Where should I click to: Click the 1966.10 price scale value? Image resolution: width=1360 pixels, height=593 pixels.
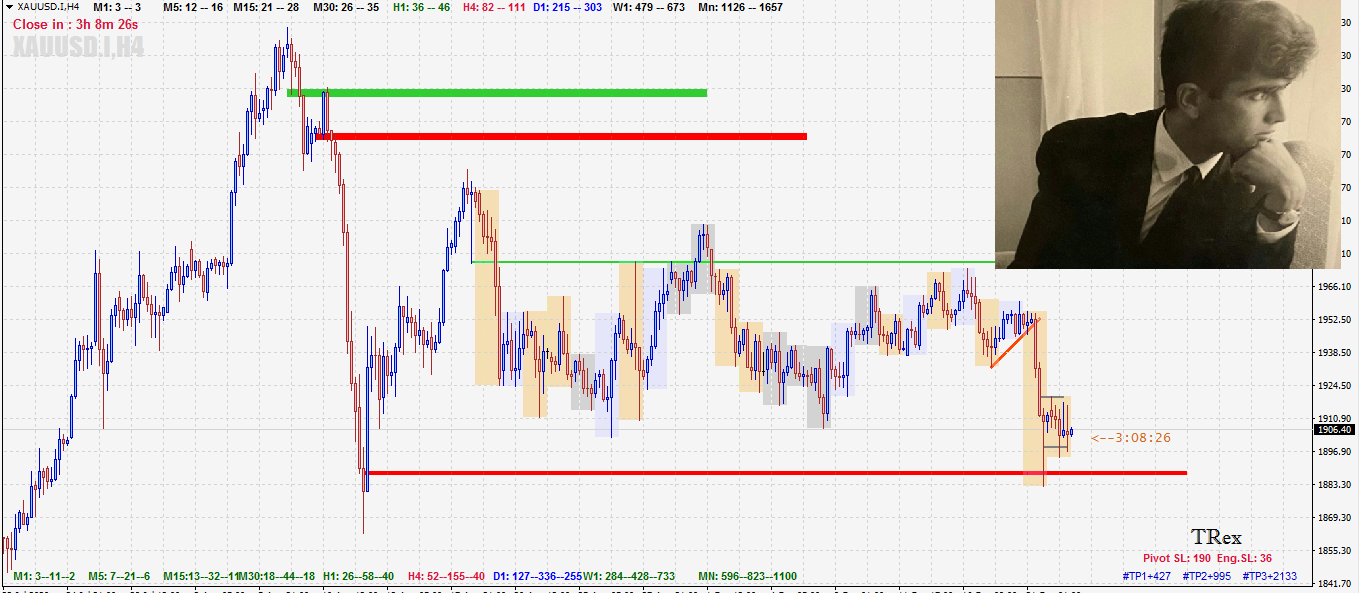click(1335, 287)
